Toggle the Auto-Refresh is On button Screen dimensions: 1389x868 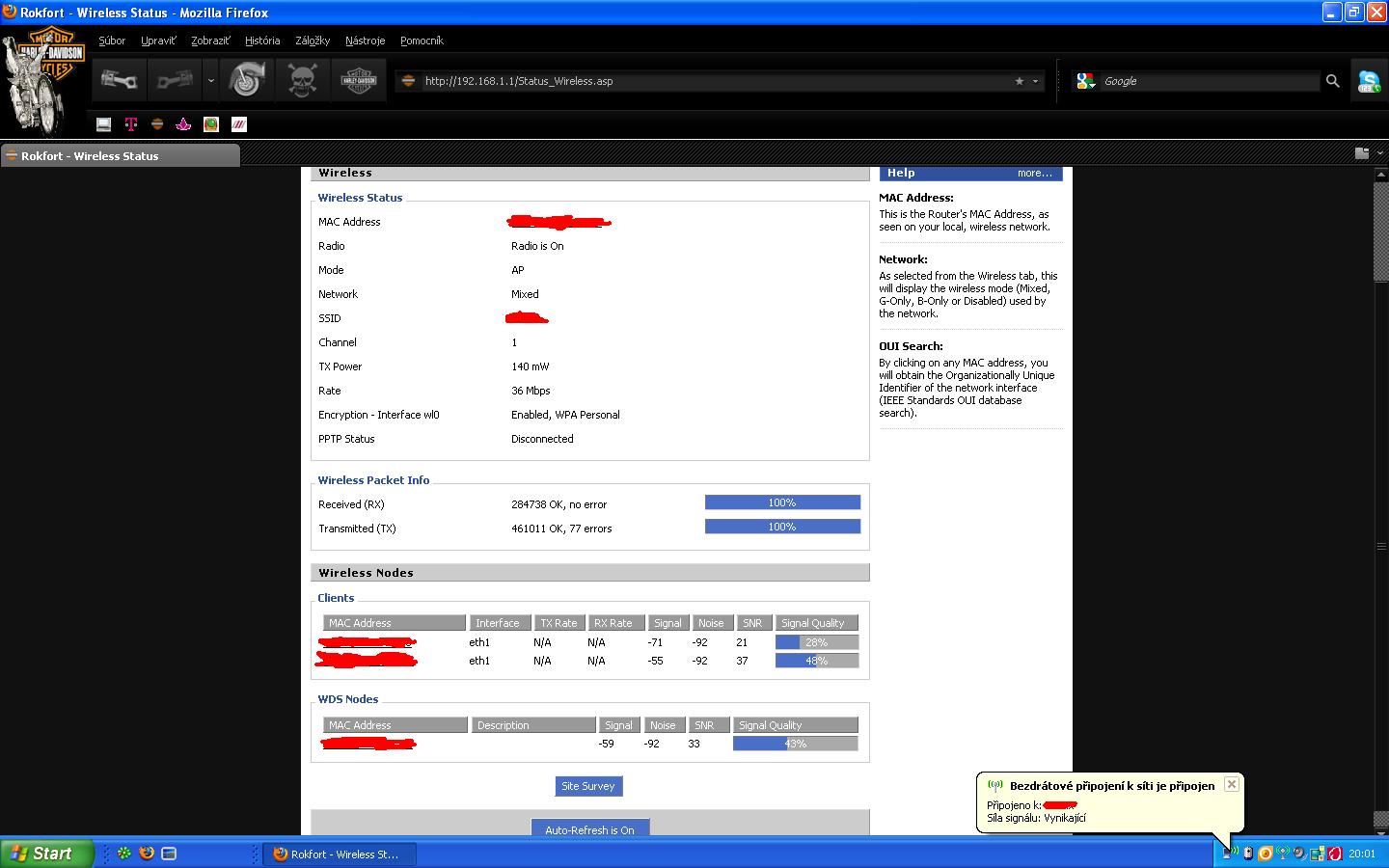589,829
